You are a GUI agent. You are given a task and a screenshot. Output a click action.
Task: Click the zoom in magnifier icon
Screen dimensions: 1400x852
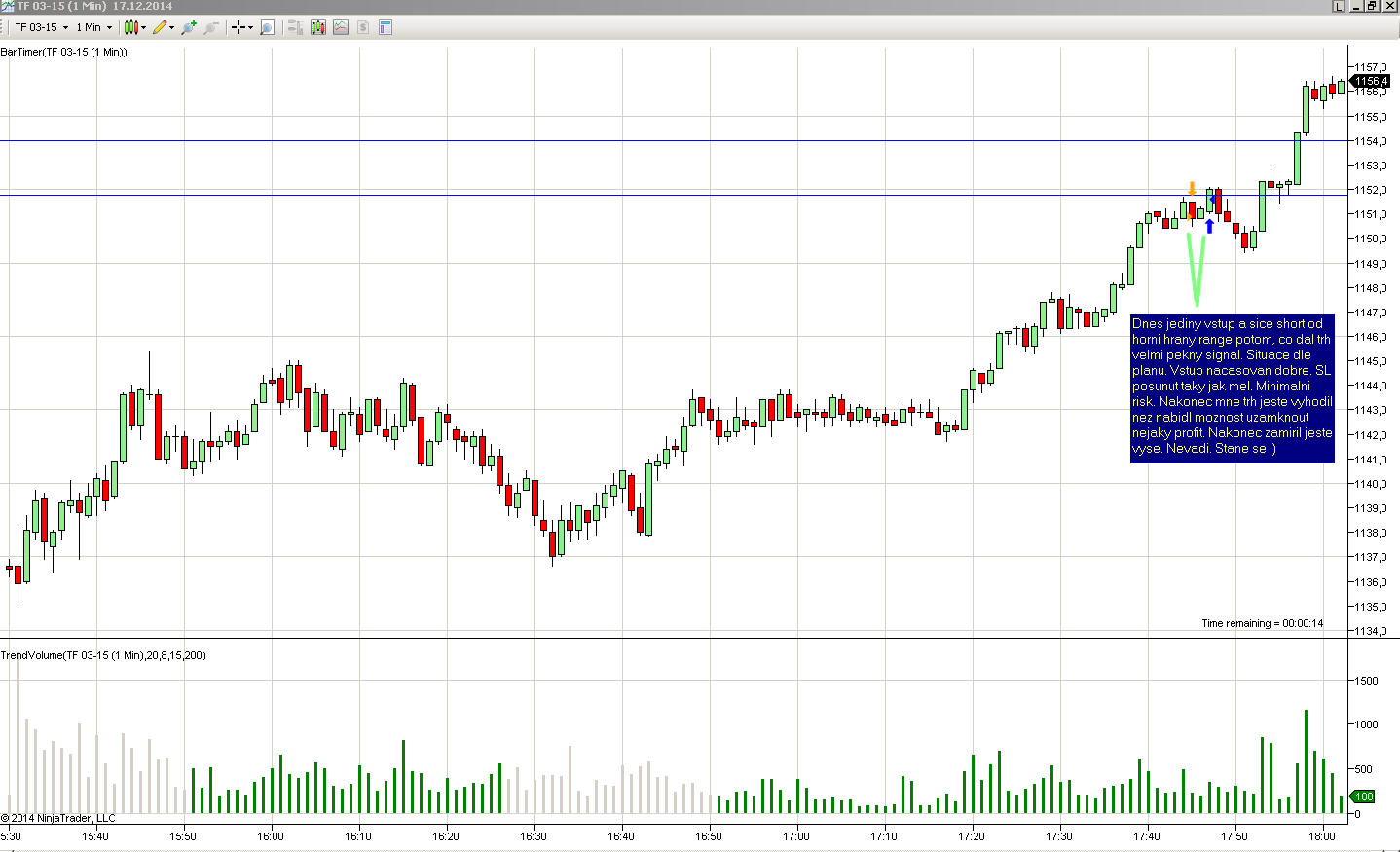pos(189,27)
